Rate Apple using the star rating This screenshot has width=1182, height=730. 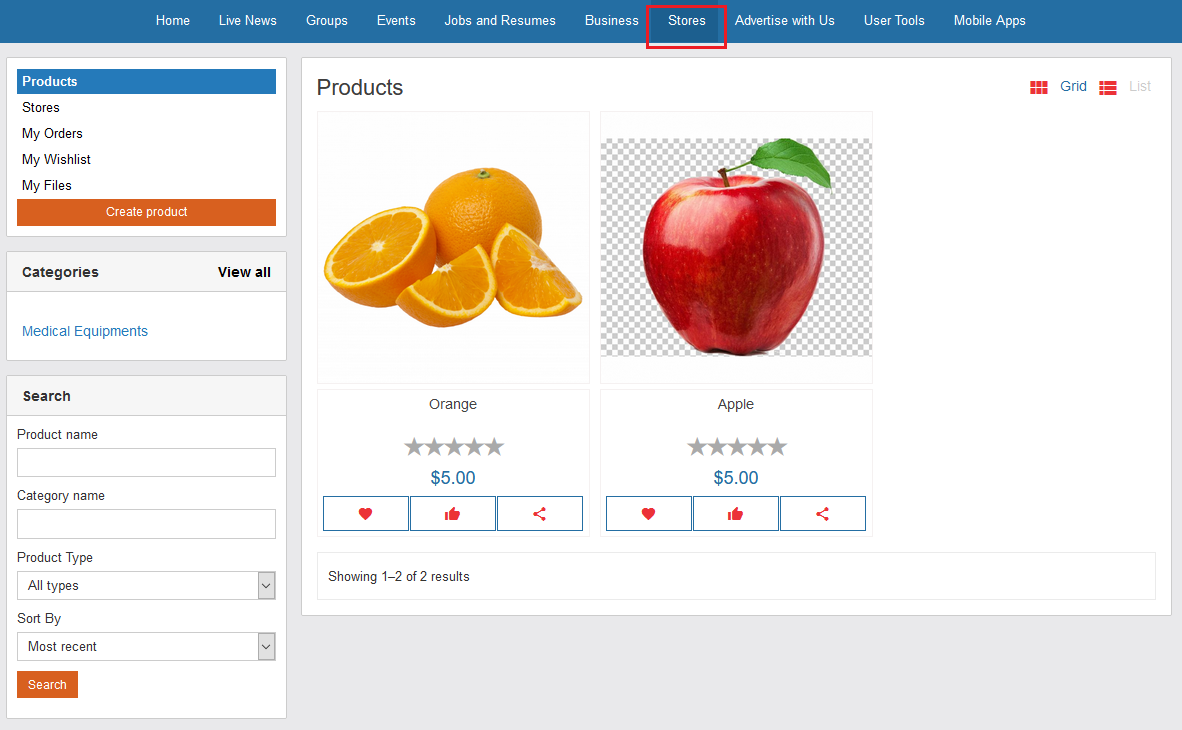[x=736, y=447]
